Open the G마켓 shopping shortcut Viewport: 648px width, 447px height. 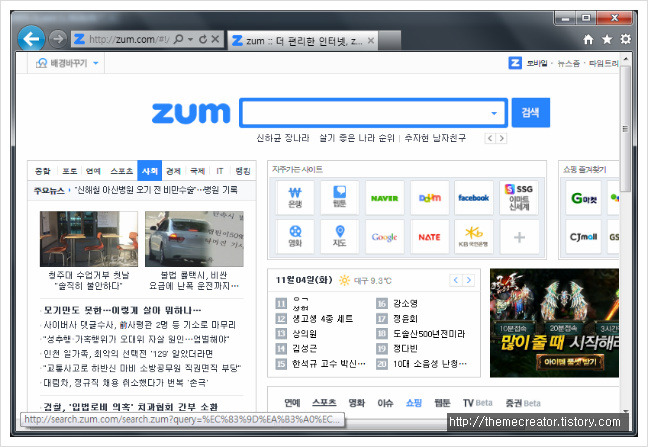(584, 198)
